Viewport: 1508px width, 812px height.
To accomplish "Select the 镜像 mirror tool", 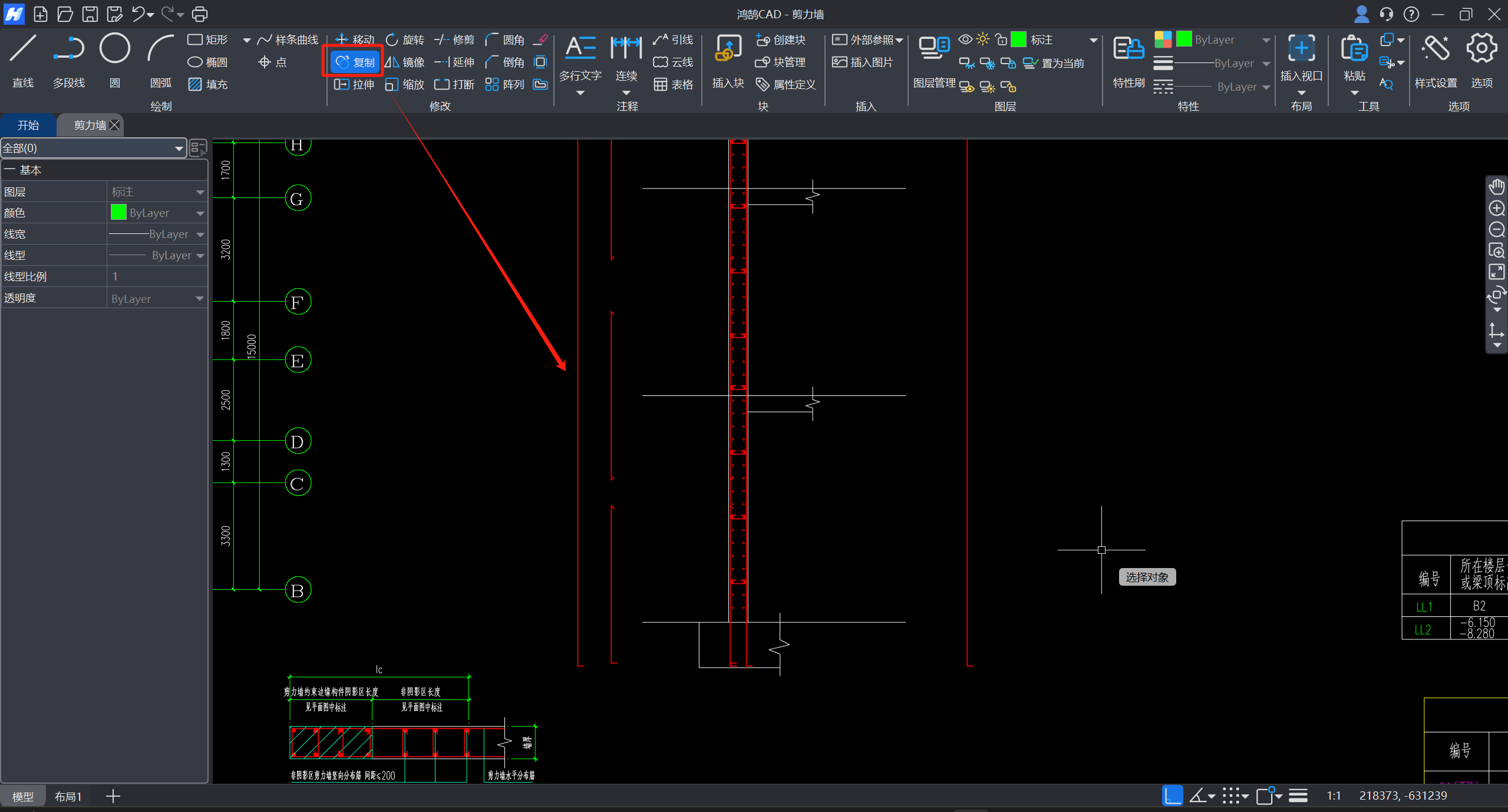I will click(405, 62).
